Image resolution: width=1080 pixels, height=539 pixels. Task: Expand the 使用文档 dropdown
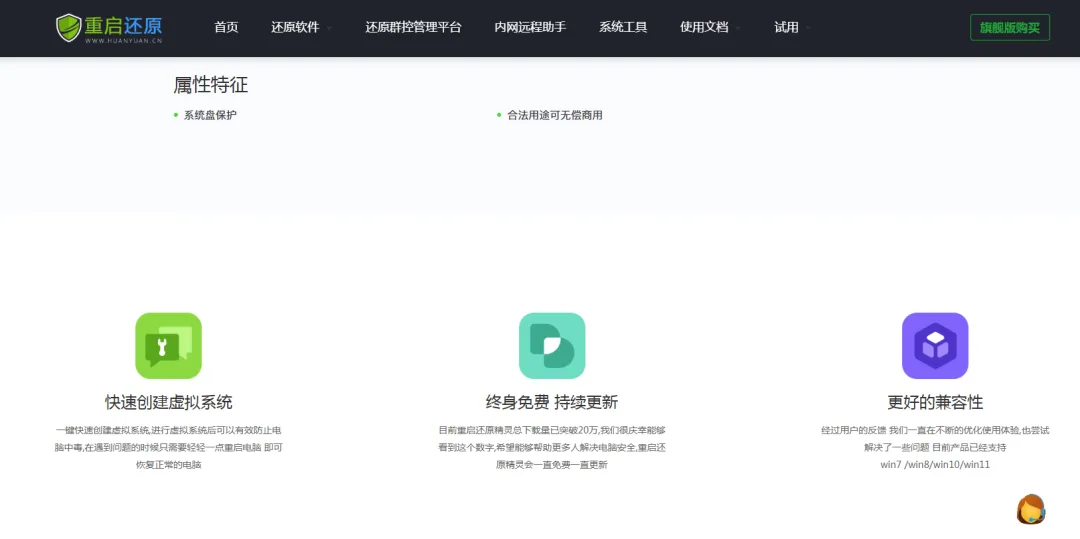[710, 28]
